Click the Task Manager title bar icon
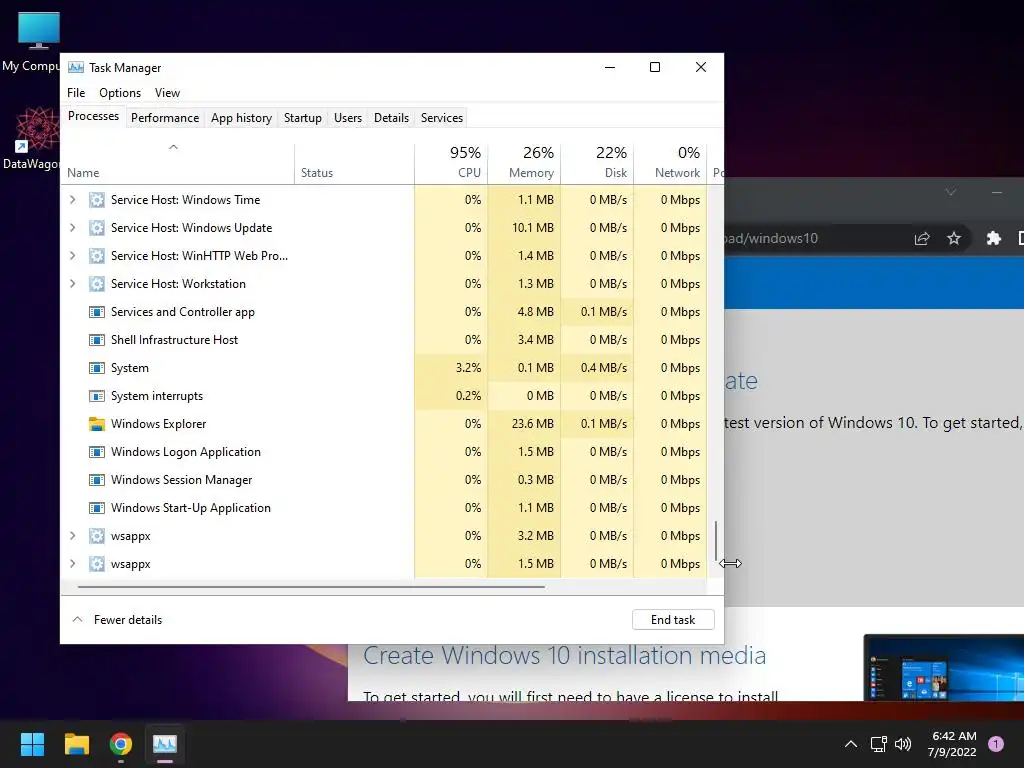 pos(76,67)
